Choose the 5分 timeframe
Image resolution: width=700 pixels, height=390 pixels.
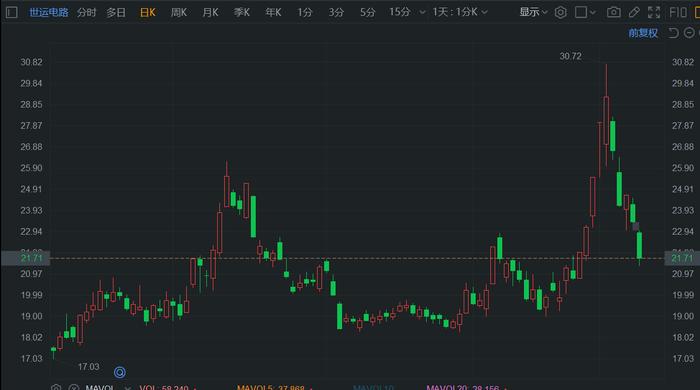click(x=367, y=12)
